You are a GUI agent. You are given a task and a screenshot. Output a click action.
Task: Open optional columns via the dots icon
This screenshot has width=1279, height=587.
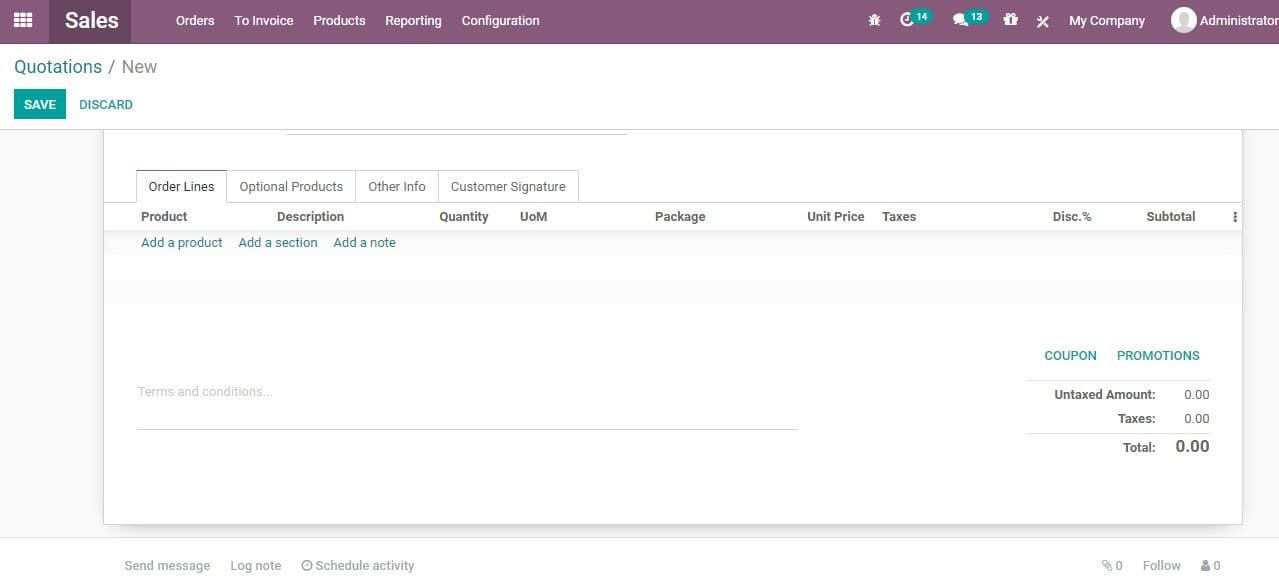1234,216
